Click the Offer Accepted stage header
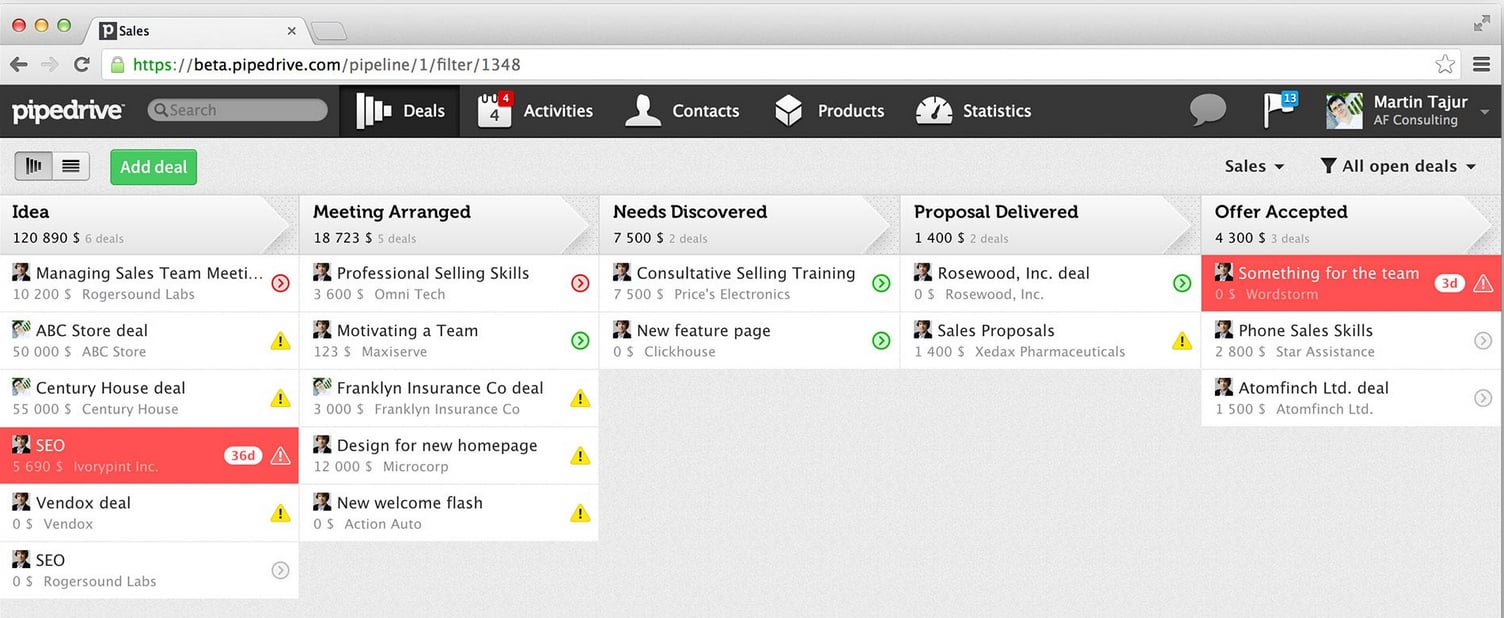Image resolution: width=1504 pixels, height=618 pixels. pyautogui.click(x=1352, y=224)
